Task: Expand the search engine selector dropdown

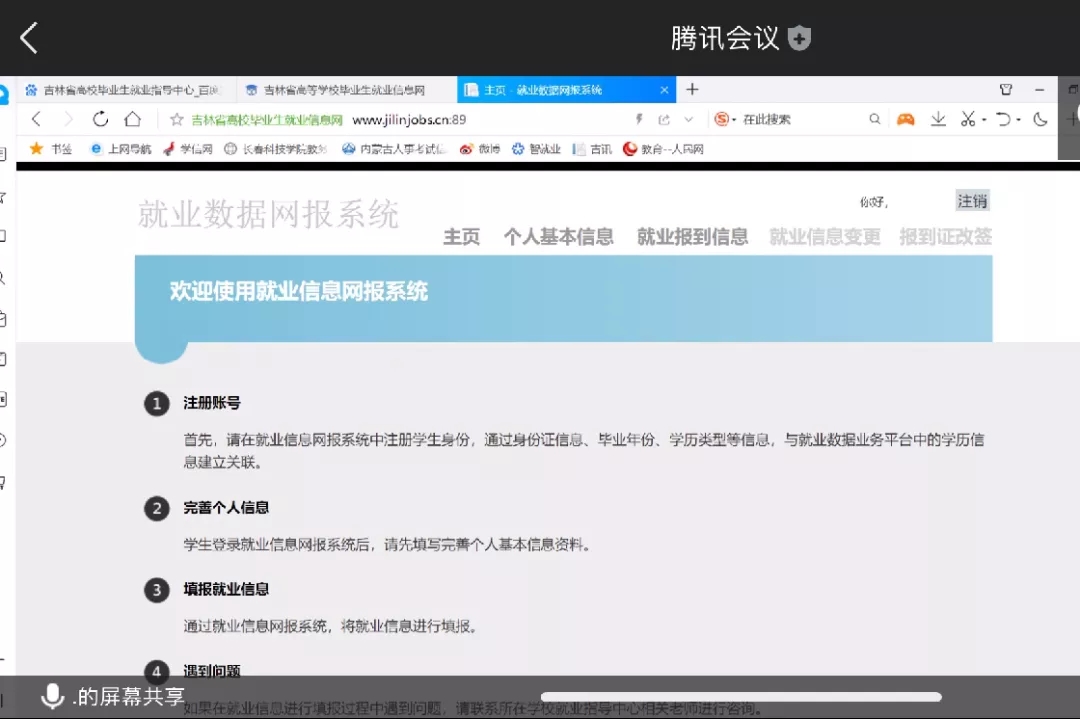Action: click(735, 120)
